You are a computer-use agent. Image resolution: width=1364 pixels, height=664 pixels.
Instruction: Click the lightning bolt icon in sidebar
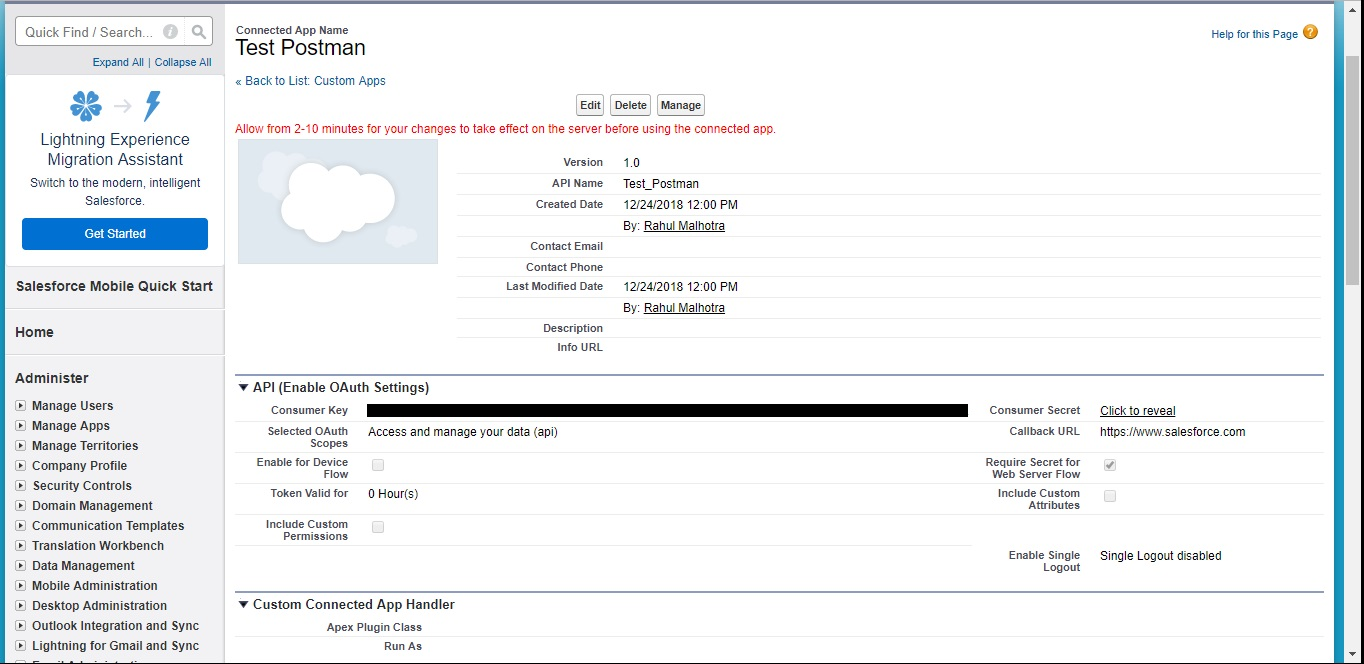pos(152,106)
